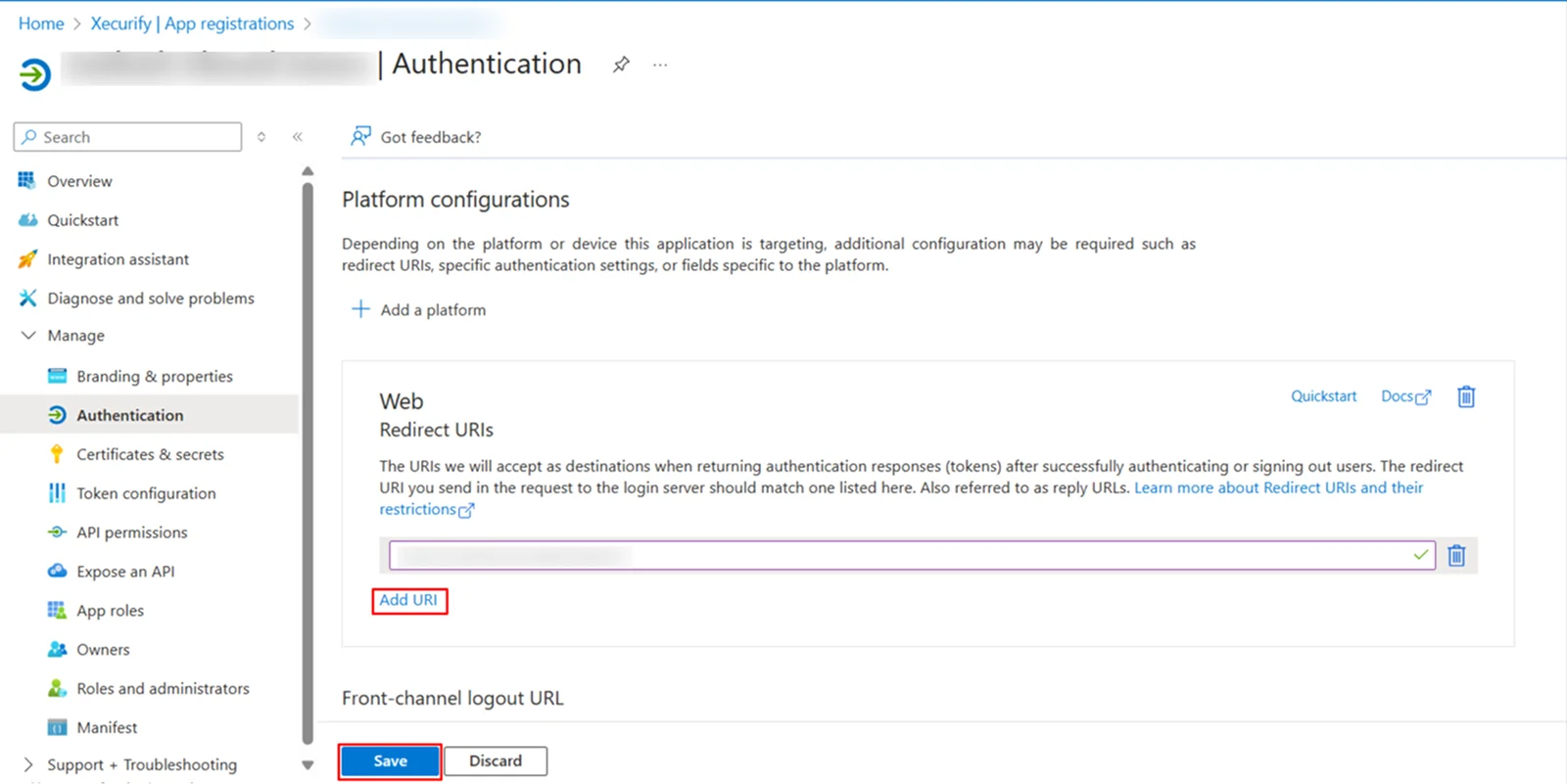Click the feedback person icon
The height and width of the screenshot is (784, 1567).
pos(360,136)
